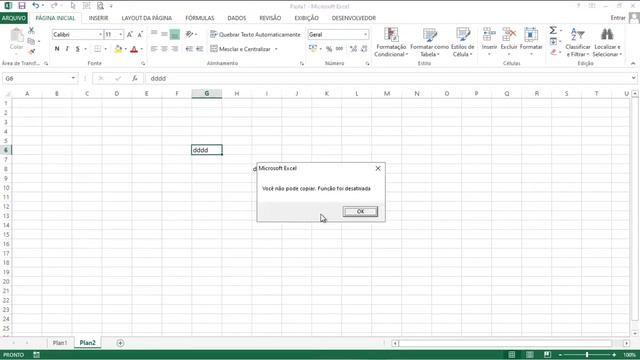Toggle bold formatting (N)
Viewport: 640px width, 360px height.
point(57,49)
